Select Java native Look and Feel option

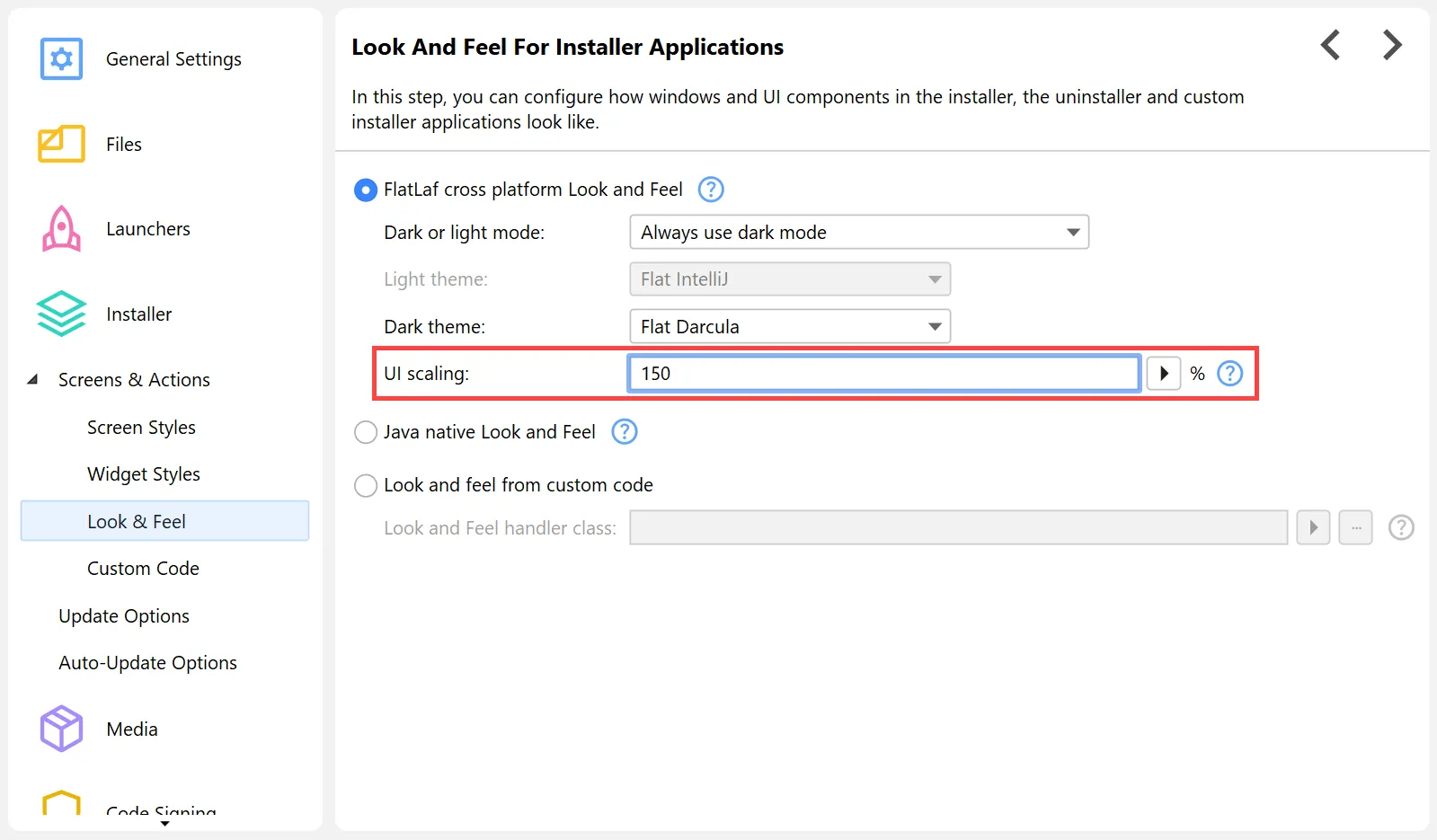[x=366, y=433]
